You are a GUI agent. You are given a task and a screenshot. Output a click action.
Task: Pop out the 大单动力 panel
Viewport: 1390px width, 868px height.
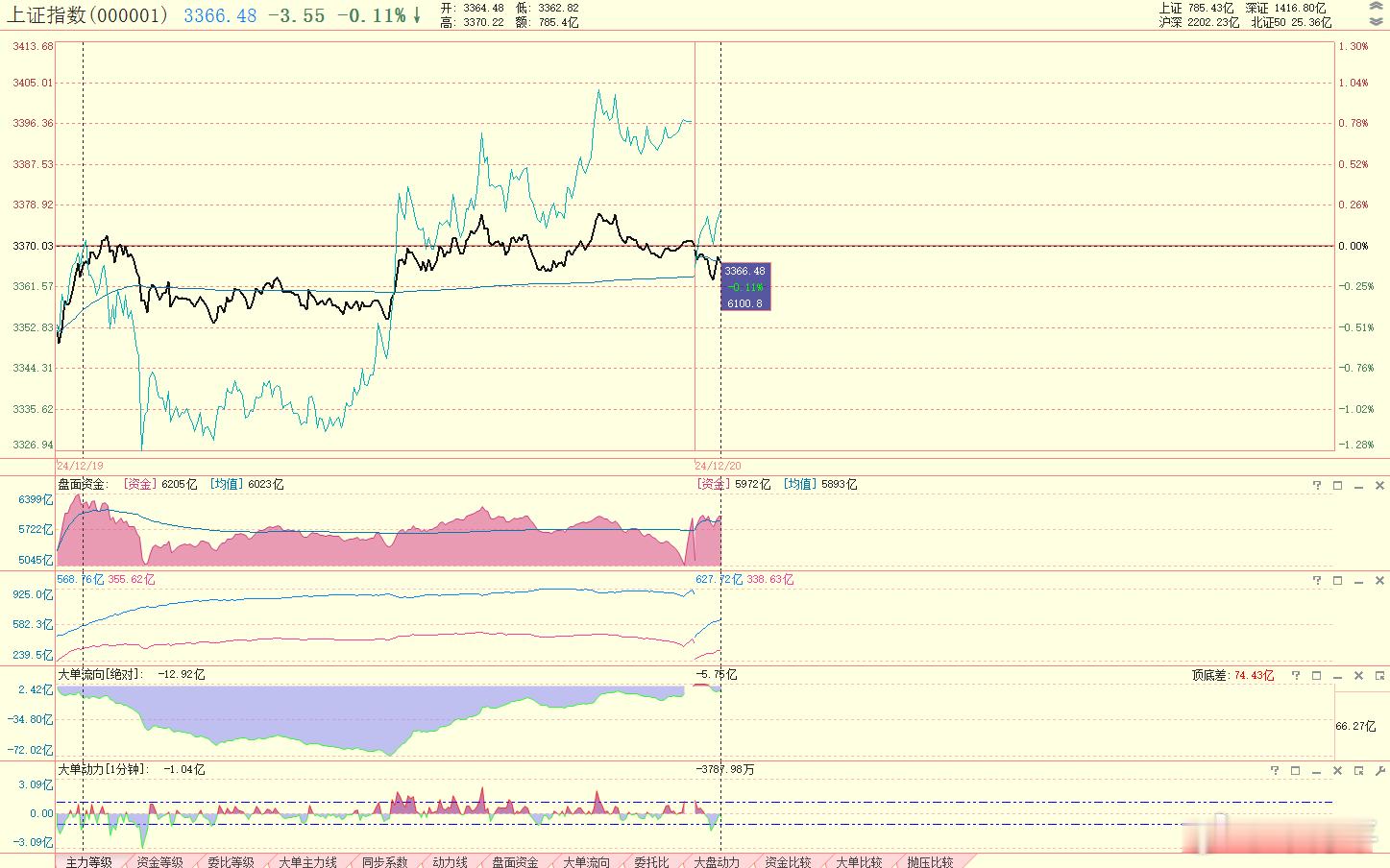1359,770
